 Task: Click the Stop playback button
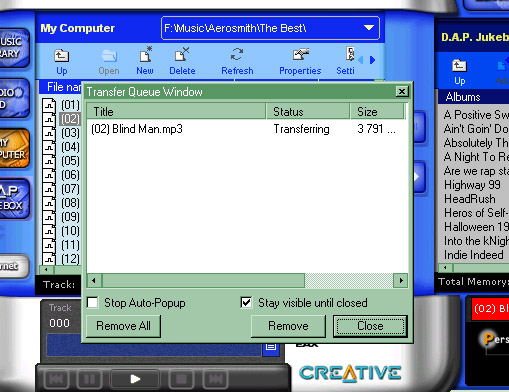coord(182,379)
